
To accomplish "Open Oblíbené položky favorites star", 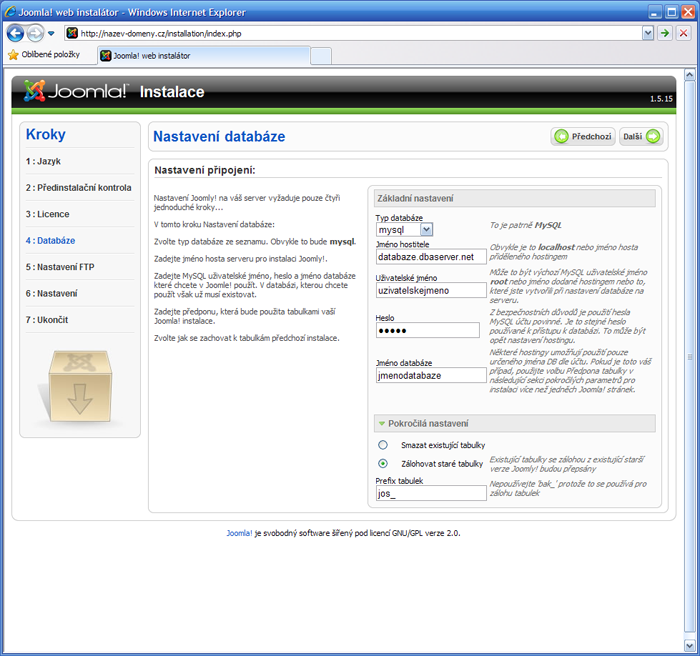I will 14,55.
